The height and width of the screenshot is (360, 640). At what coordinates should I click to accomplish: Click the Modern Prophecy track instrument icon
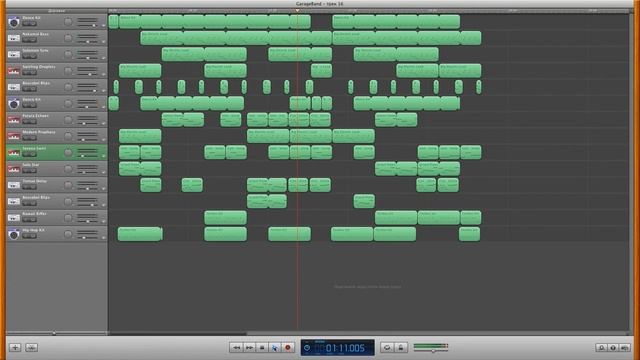tap(13, 136)
